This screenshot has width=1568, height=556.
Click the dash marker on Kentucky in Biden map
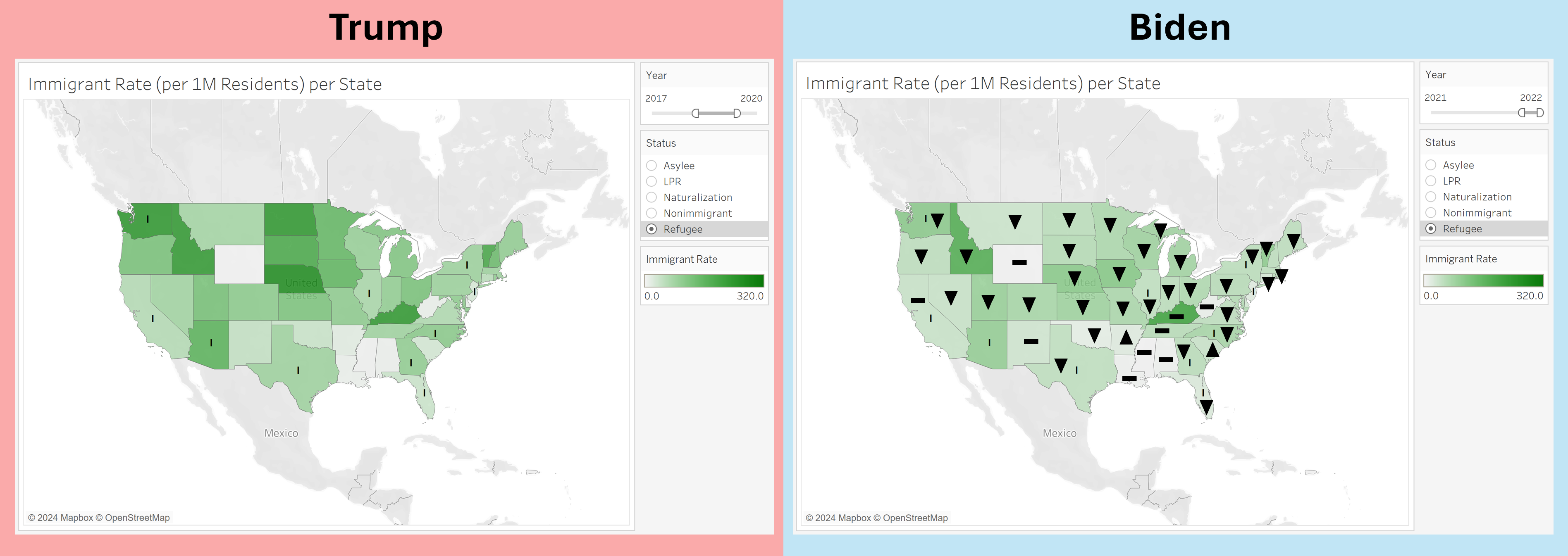pos(1176,316)
